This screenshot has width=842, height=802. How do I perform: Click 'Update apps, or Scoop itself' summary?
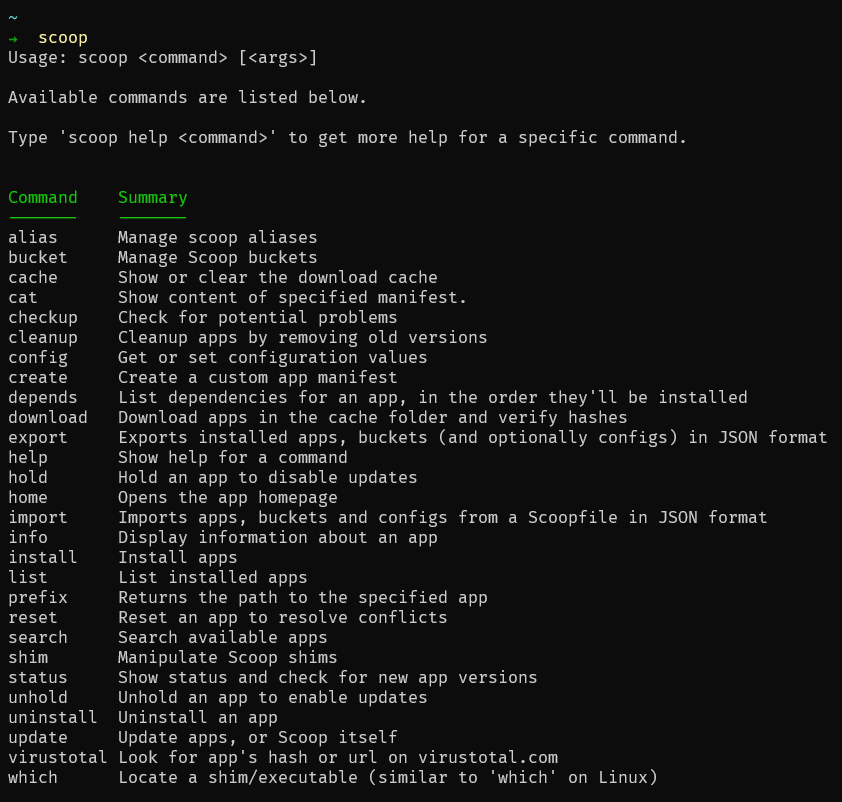click(x=258, y=738)
